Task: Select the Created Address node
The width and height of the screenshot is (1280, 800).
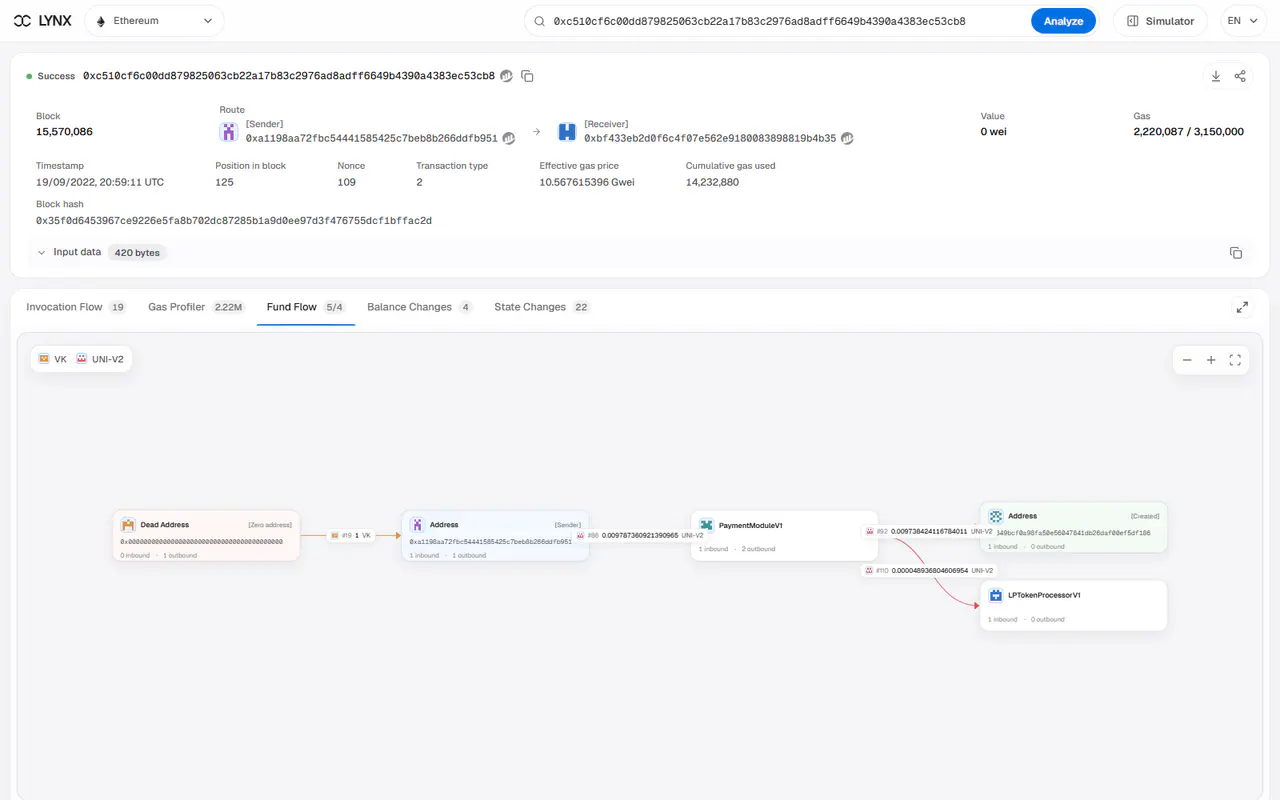Action: point(1073,527)
